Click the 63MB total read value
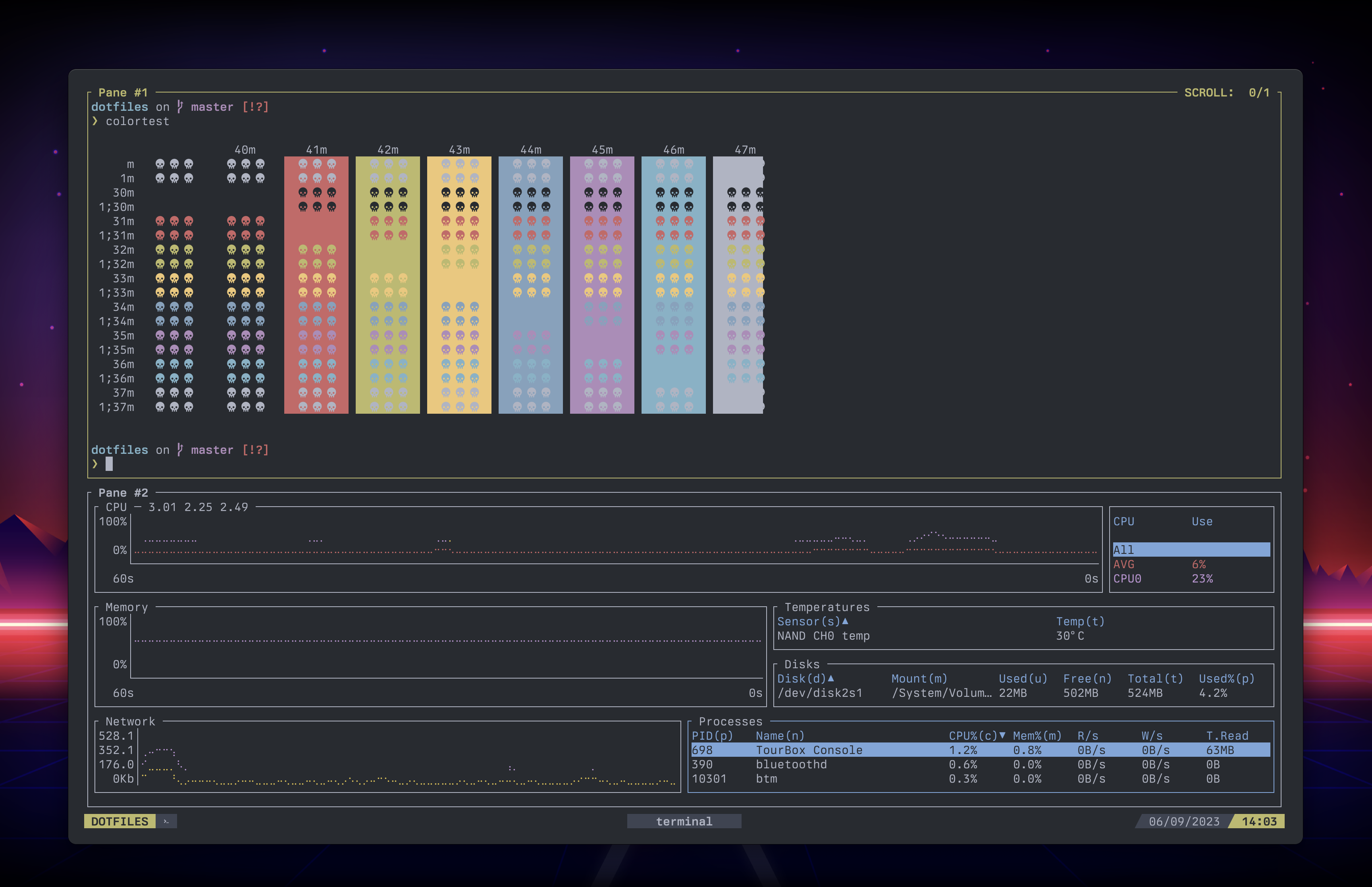 point(1220,749)
